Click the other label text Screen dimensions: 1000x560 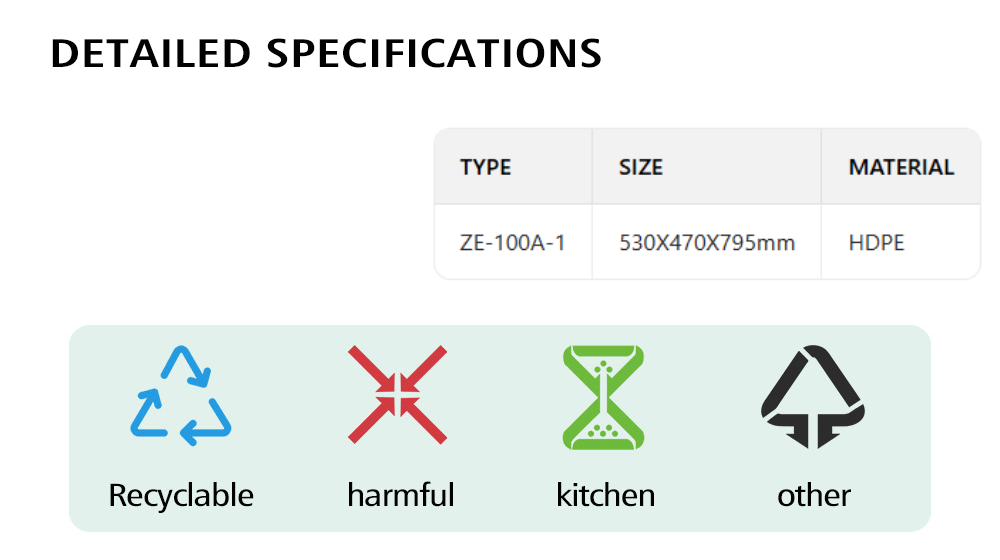(814, 495)
